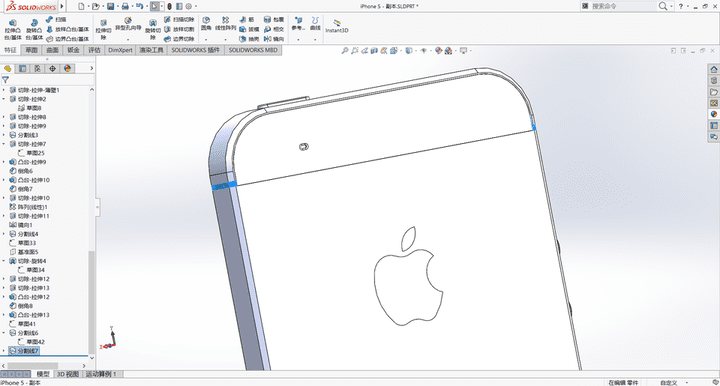Select the Lofted Boss/Base (放样凸台/基体) tool
This screenshot has width=720, height=386.
click(x=68, y=29)
